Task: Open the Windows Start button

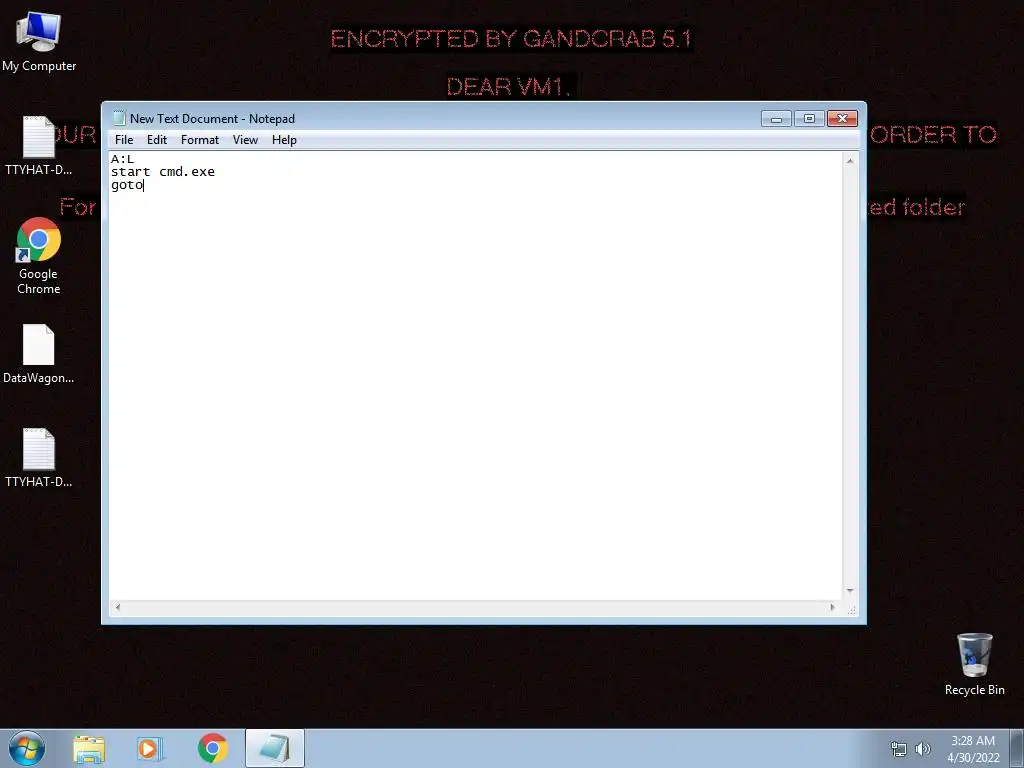Action: [x=27, y=748]
